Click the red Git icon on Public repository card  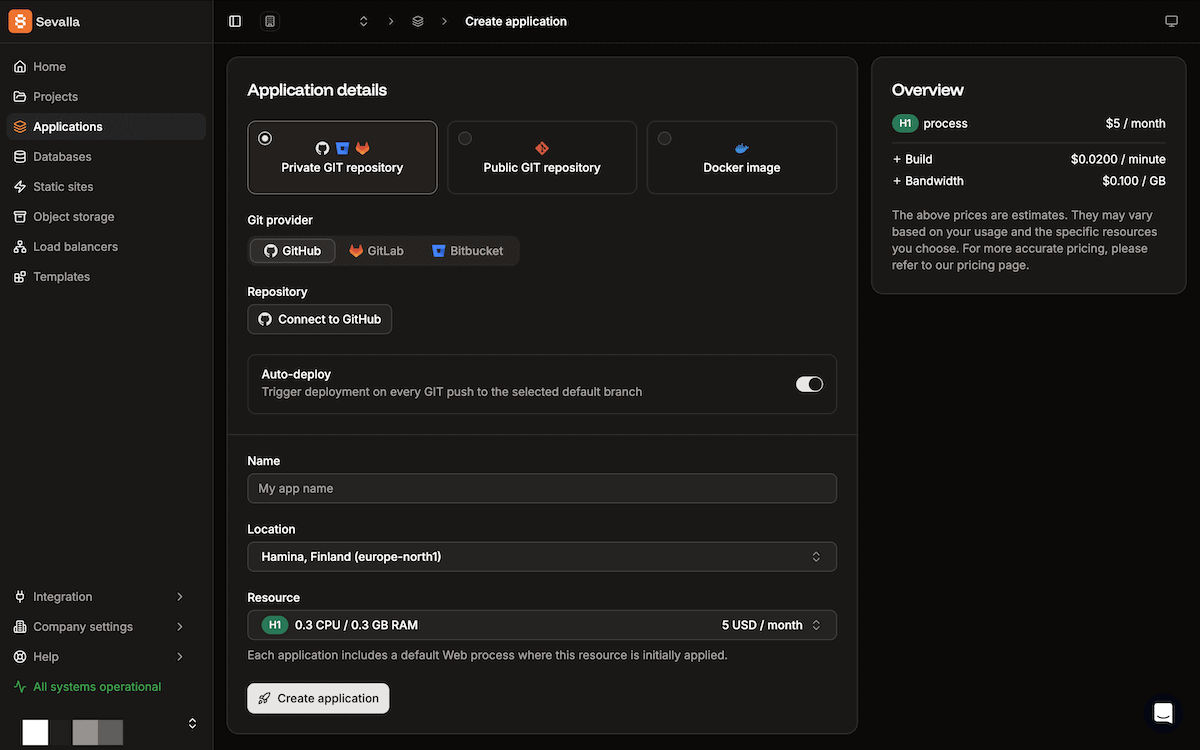(542, 148)
